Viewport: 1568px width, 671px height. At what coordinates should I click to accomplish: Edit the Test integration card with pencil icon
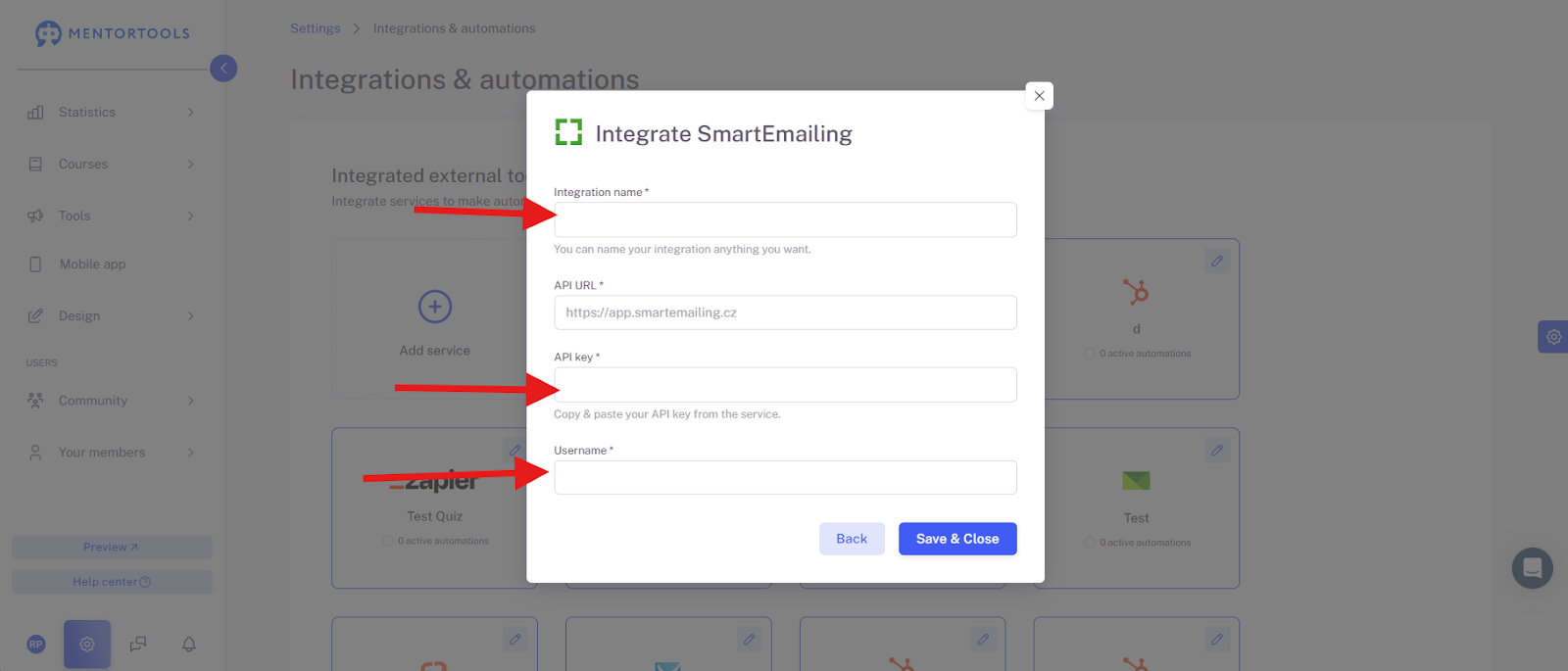[1216, 451]
